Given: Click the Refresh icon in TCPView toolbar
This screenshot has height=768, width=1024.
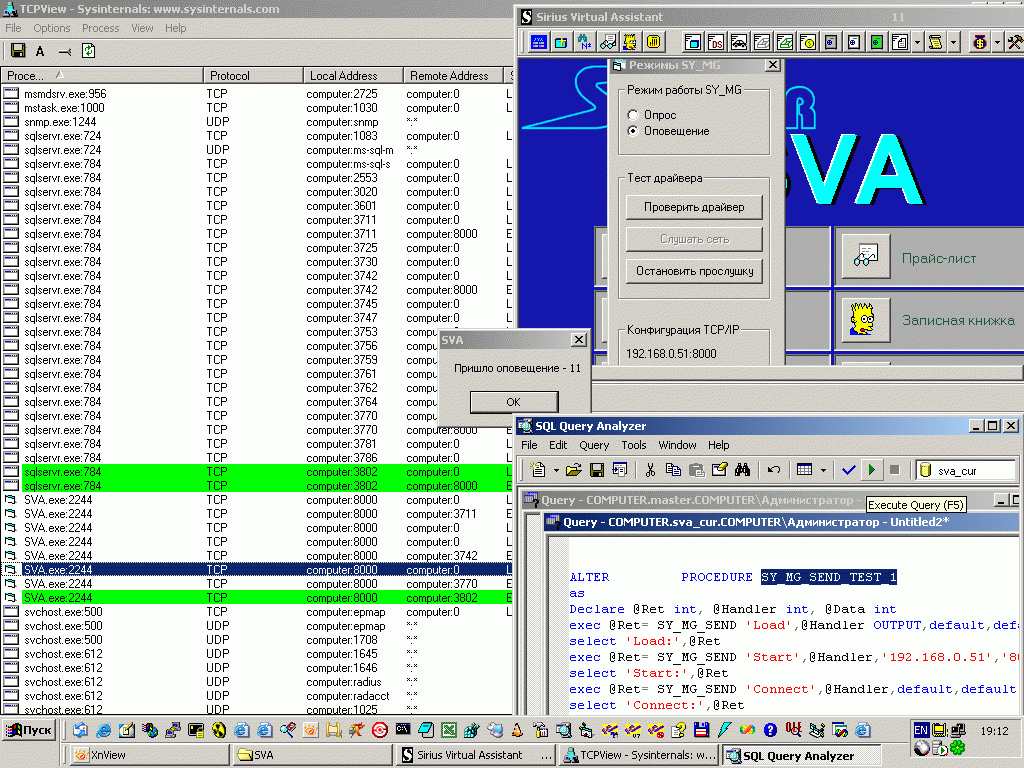Looking at the screenshot, I should [x=88, y=51].
